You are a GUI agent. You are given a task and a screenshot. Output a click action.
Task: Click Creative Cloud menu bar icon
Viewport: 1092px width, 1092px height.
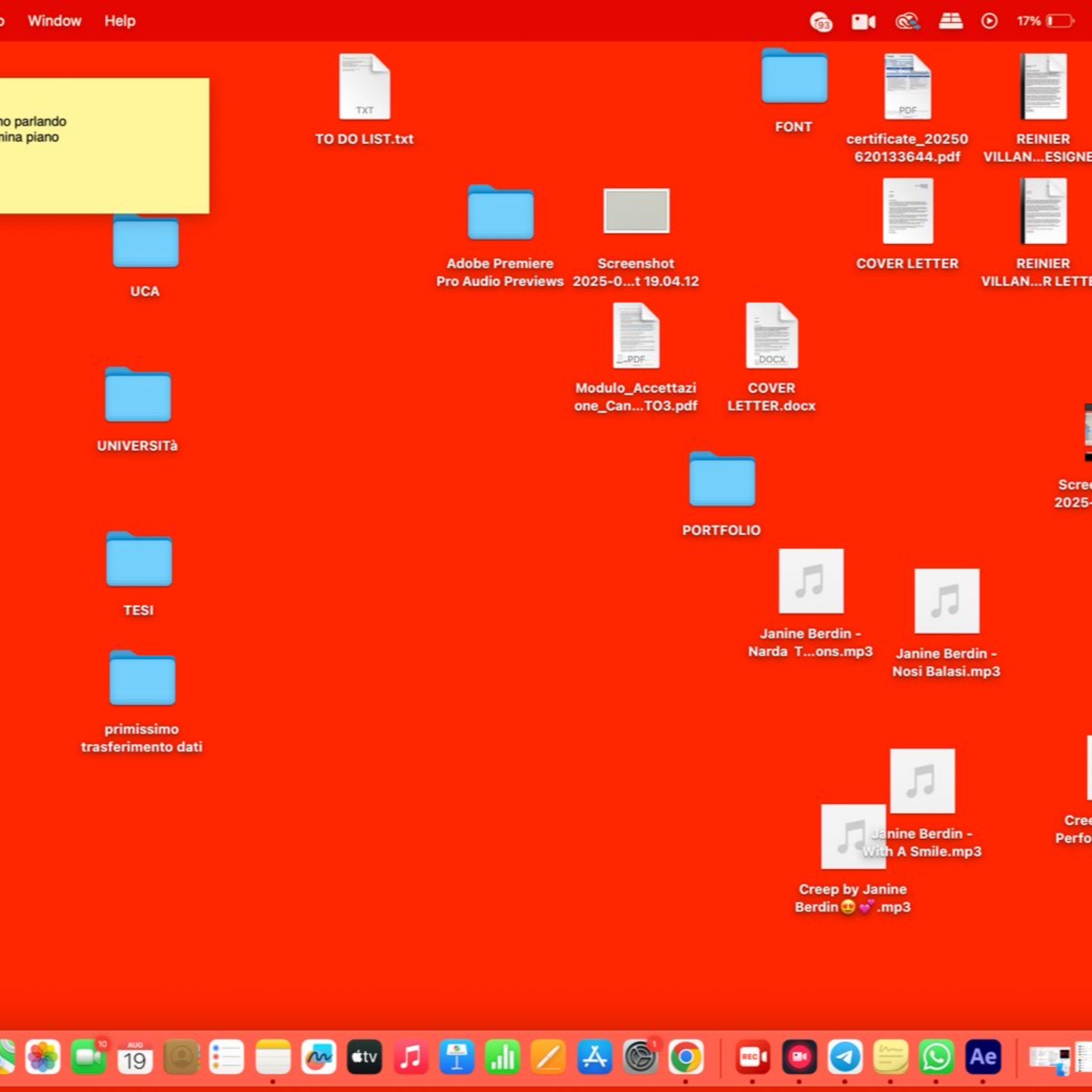(x=907, y=21)
